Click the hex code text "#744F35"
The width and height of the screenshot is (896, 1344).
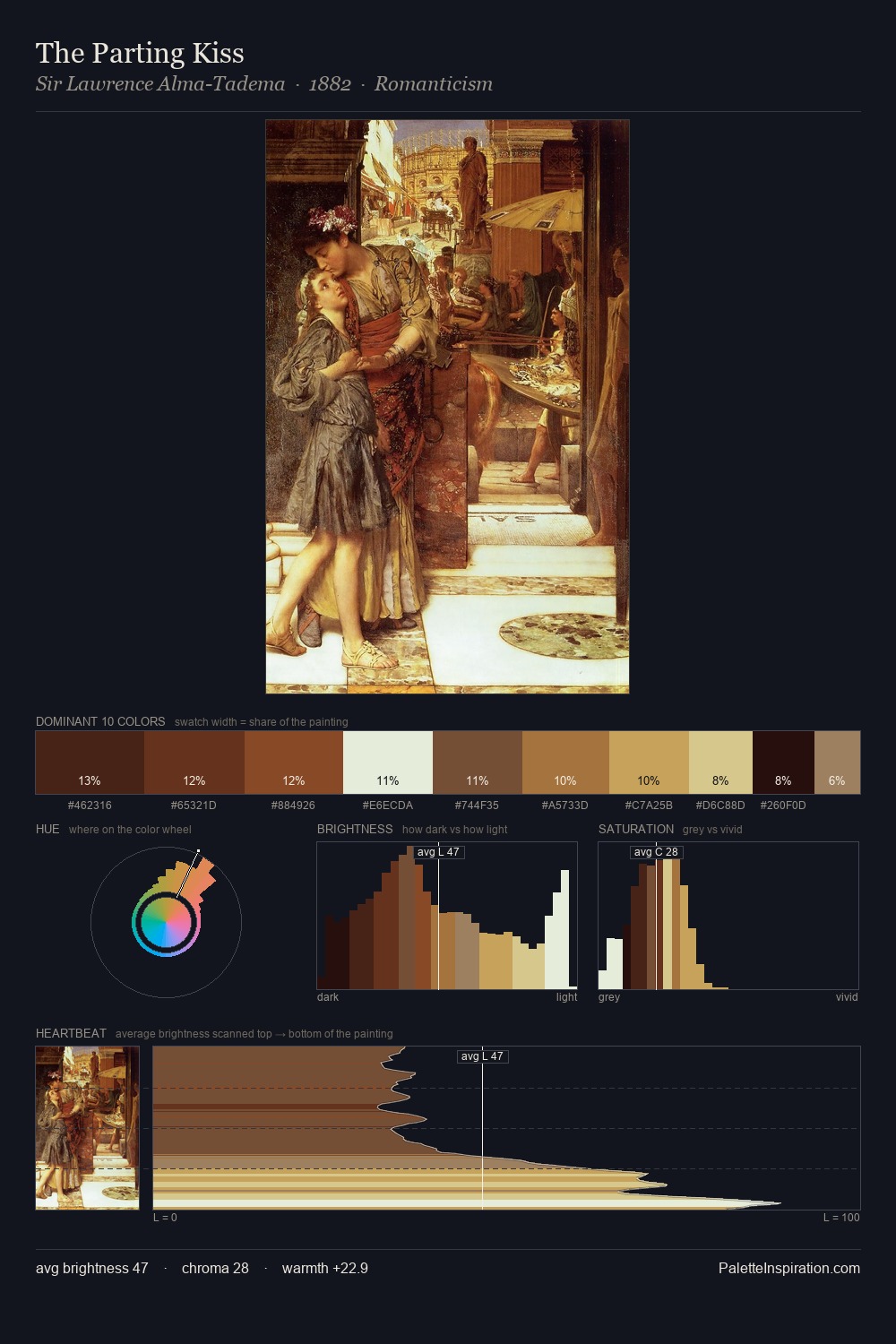(x=477, y=806)
